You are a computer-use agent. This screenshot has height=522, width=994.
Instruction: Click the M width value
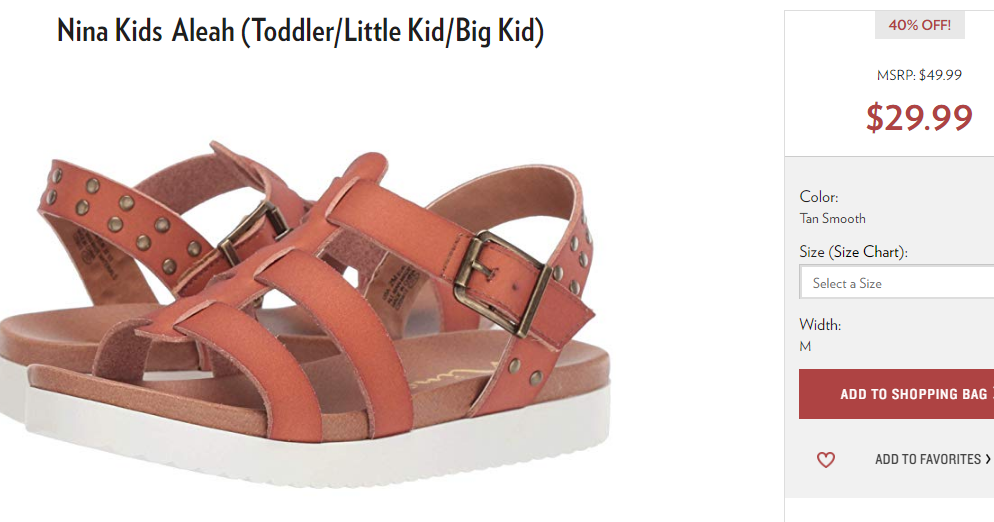coord(805,346)
